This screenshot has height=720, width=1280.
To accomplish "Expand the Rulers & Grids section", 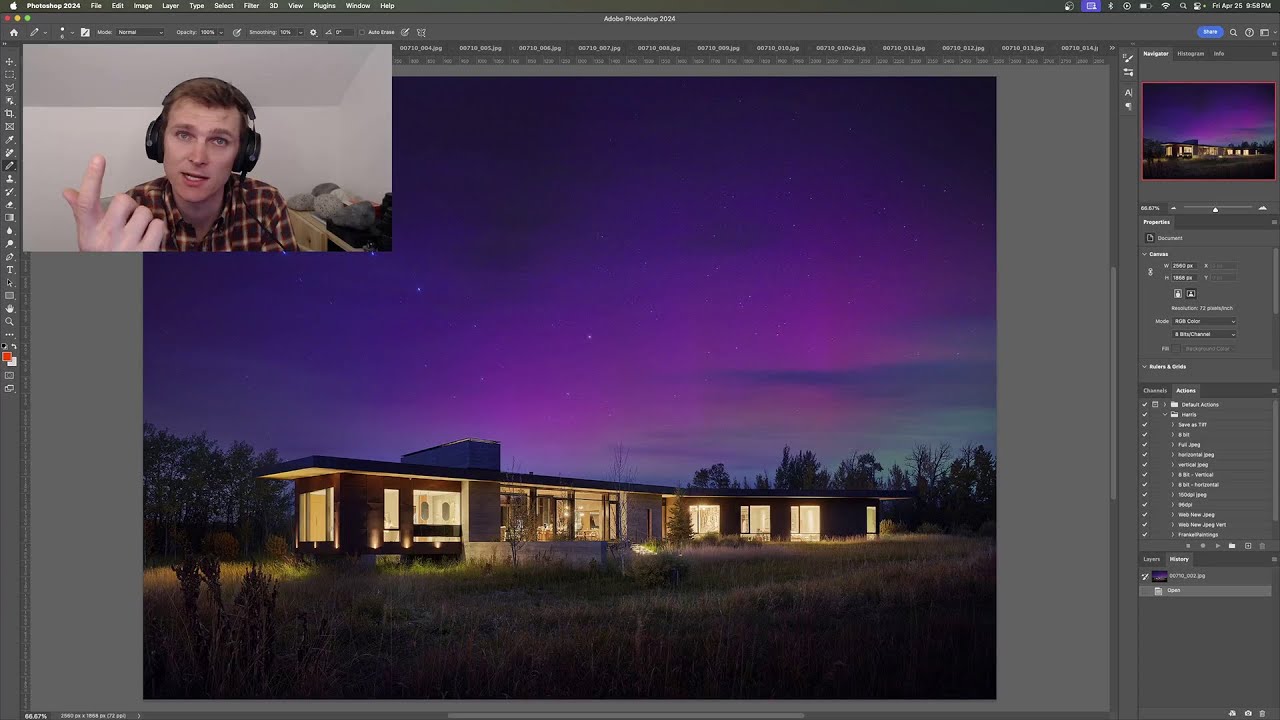I will [x=1145, y=366].
